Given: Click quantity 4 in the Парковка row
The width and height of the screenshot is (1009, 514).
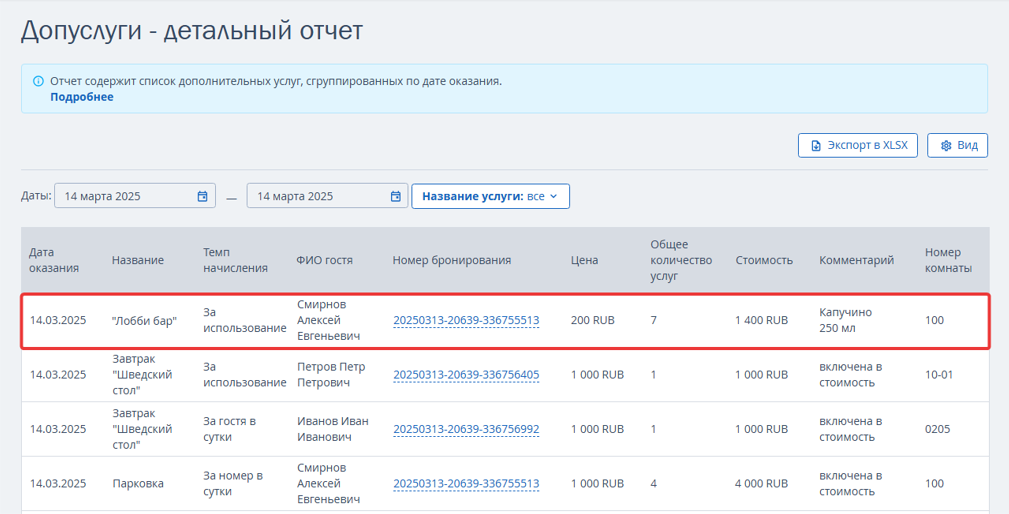Looking at the screenshot, I should [x=653, y=484].
